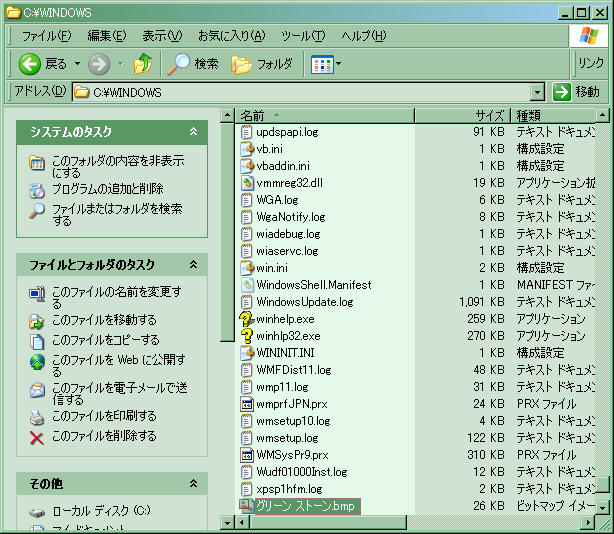Click wmprfJPN.prx file icon
The image size is (614, 534).
click(247, 404)
